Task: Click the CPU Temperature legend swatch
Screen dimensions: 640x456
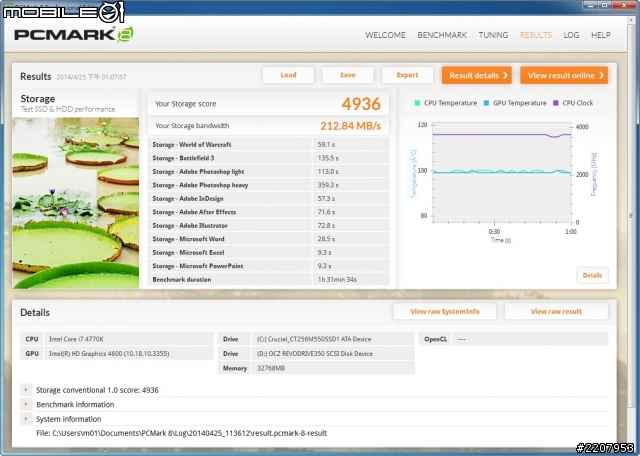Action: 417,103
